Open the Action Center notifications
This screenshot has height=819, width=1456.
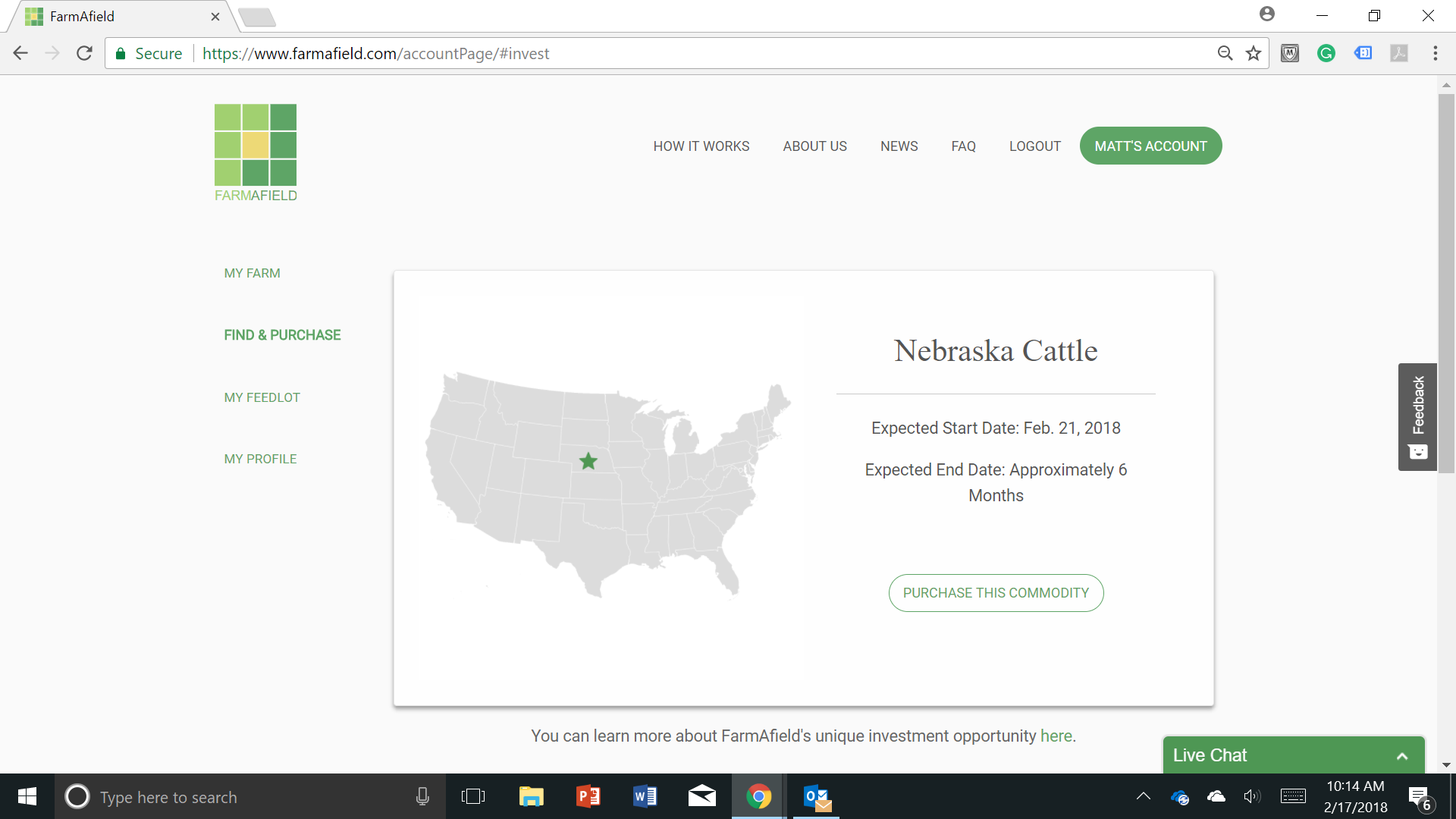[1420, 798]
